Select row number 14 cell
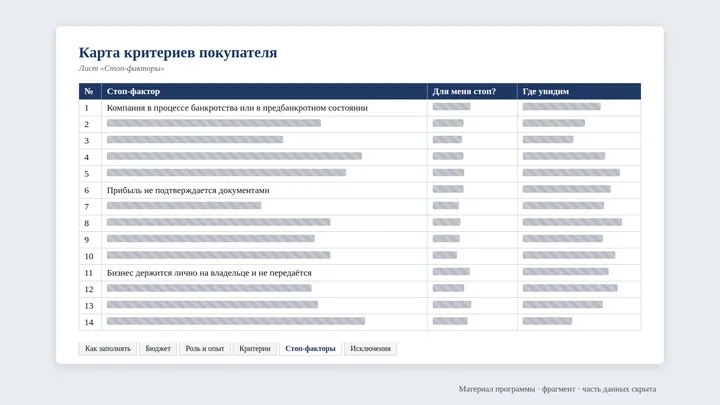The height and width of the screenshot is (405, 720). point(90,322)
